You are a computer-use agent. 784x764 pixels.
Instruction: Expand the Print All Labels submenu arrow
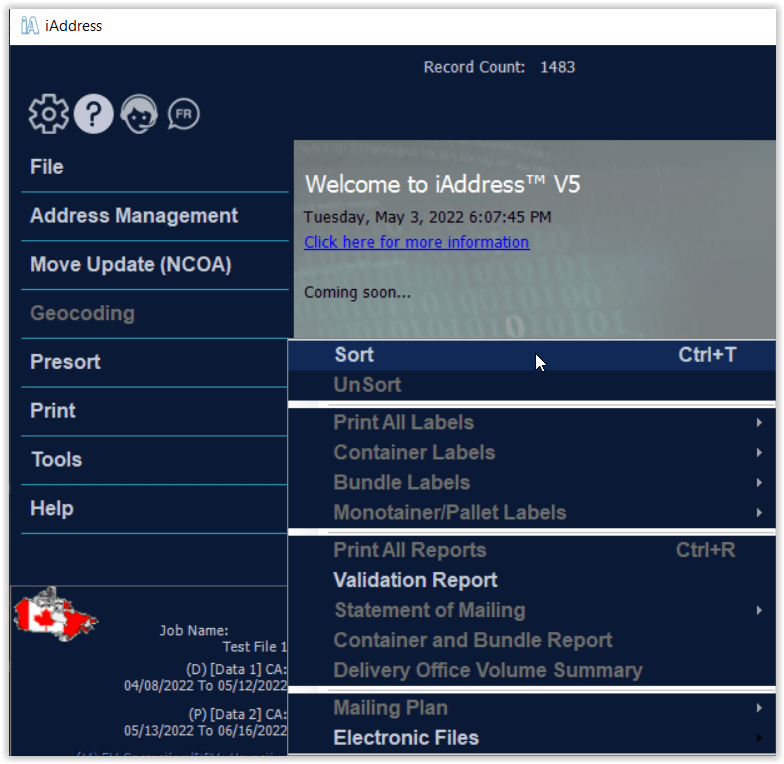(x=759, y=422)
